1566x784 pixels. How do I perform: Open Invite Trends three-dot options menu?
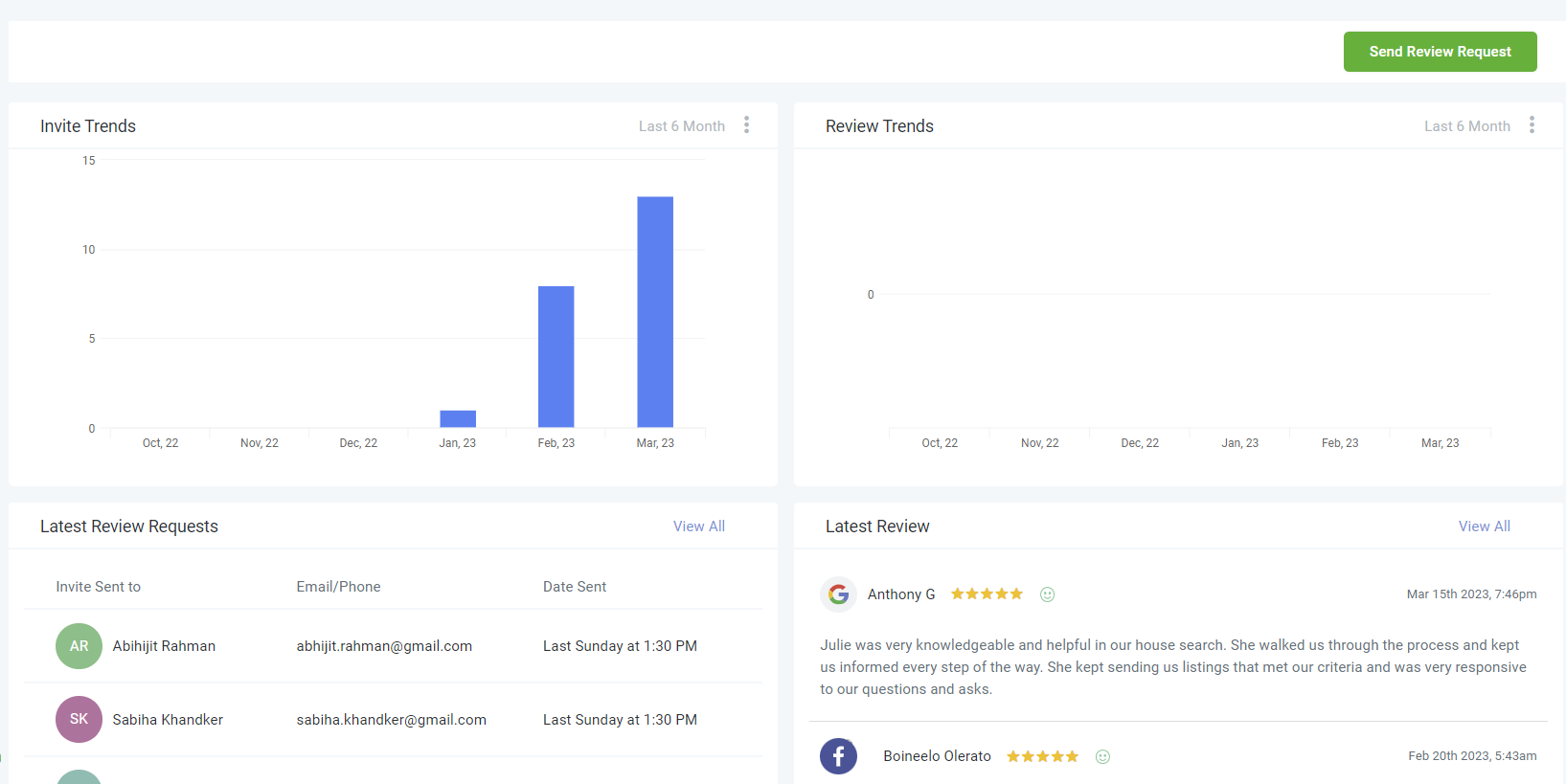746,125
